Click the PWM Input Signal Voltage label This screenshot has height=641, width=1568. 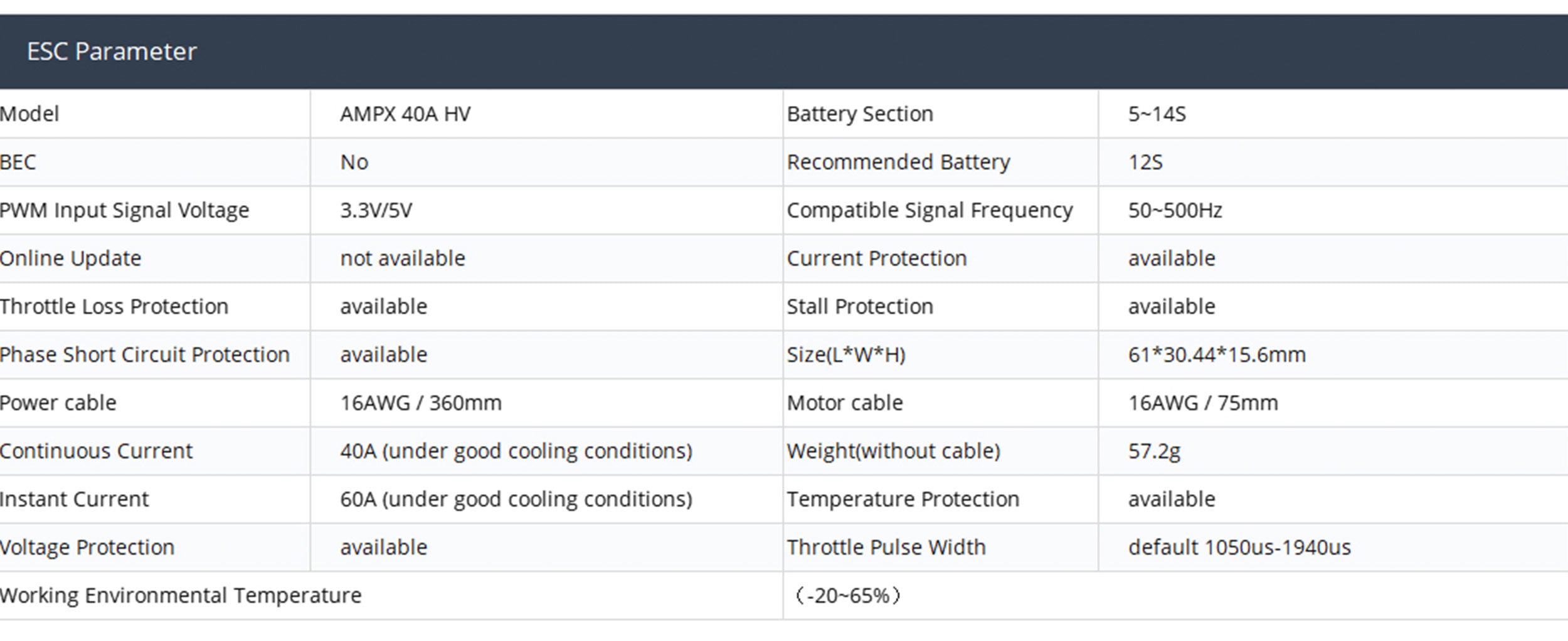point(124,210)
